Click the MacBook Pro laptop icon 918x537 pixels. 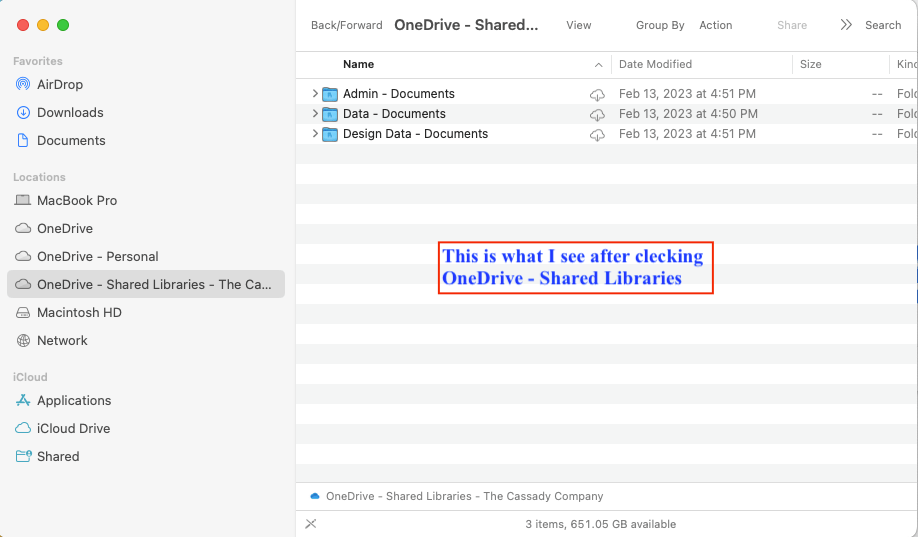[x=23, y=200]
